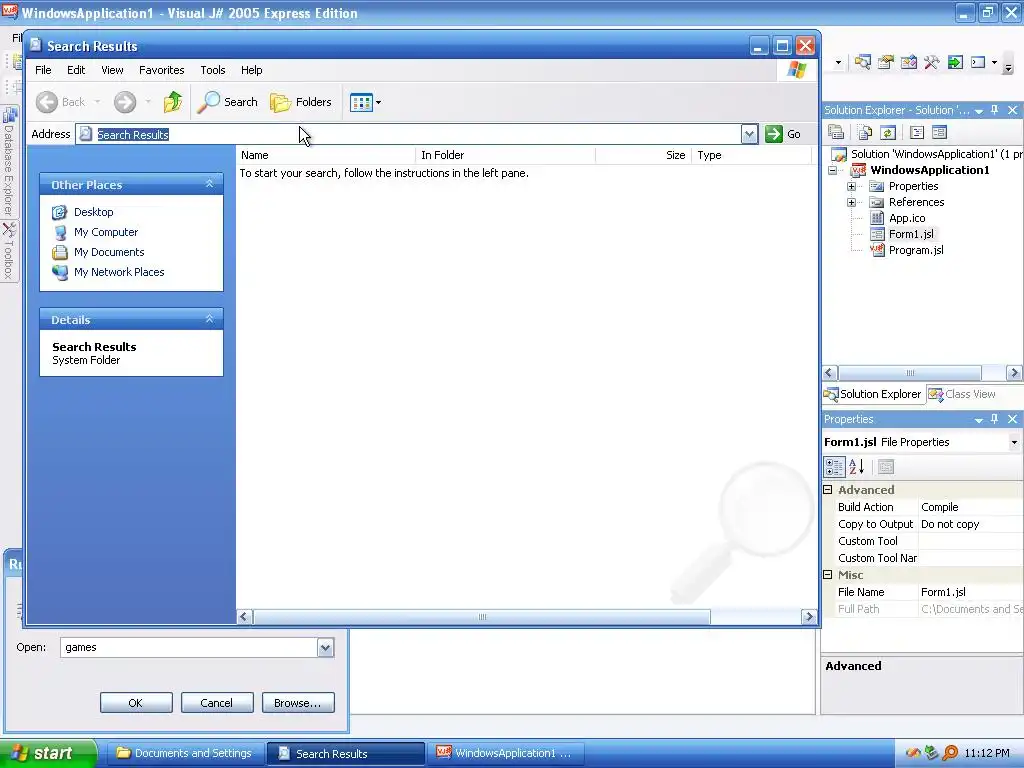Screen dimensions: 1024x768
Task: Pin the Solution Explorer panel with pushpin
Action: [x=995, y=110]
